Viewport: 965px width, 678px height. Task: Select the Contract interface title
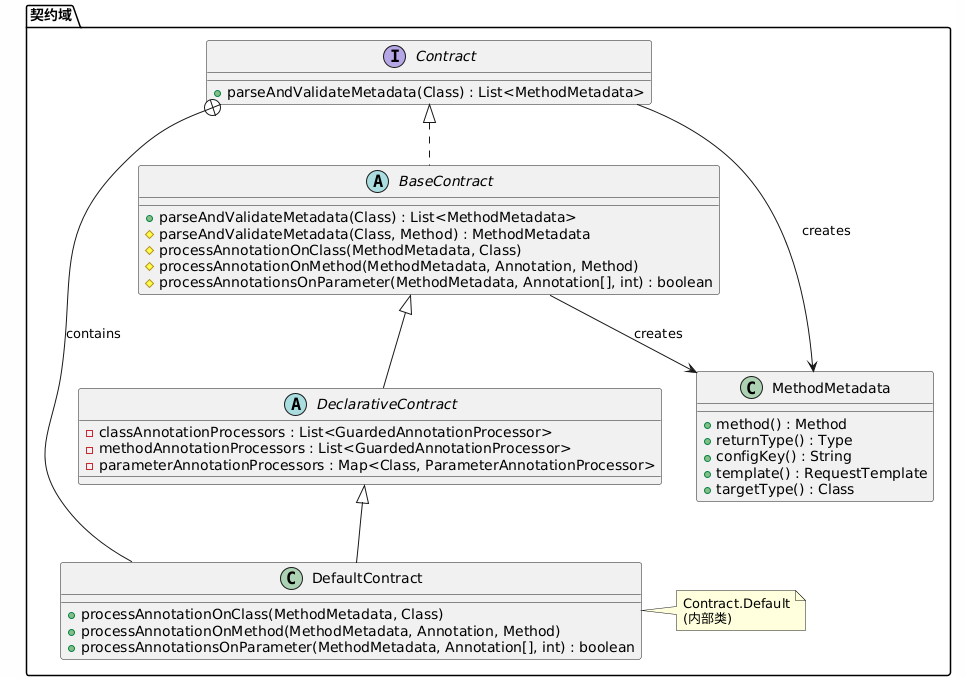[x=446, y=56]
